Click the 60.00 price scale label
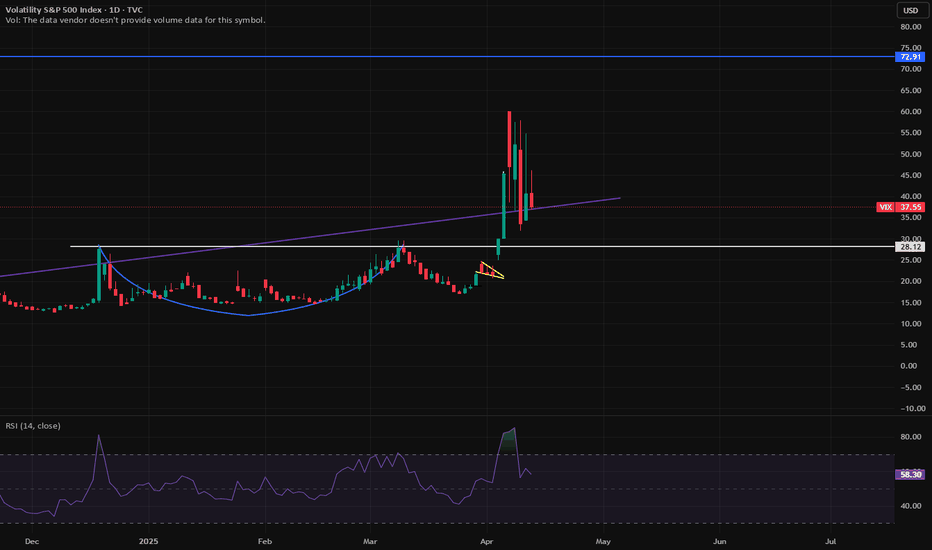The image size is (932, 550). tap(911, 112)
